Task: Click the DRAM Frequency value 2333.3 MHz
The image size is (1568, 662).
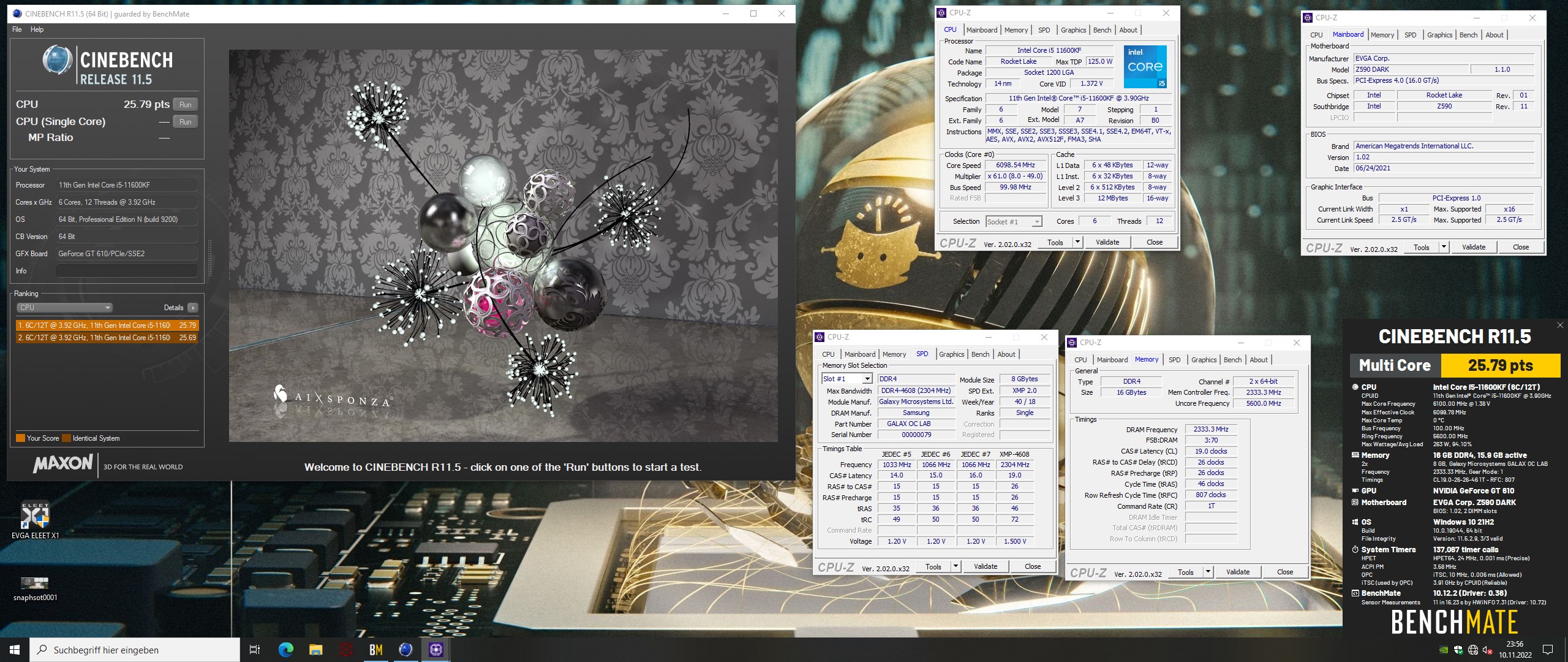Action: [x=1210, y=430]
